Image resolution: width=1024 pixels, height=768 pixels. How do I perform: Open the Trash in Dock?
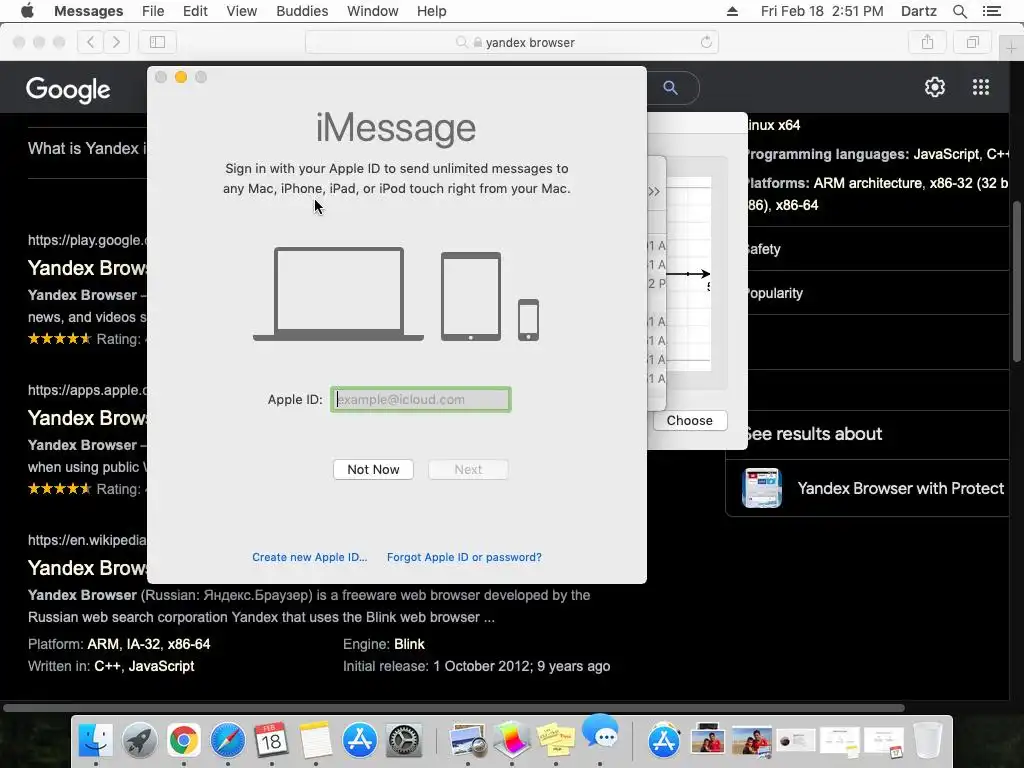pos(927,741)
